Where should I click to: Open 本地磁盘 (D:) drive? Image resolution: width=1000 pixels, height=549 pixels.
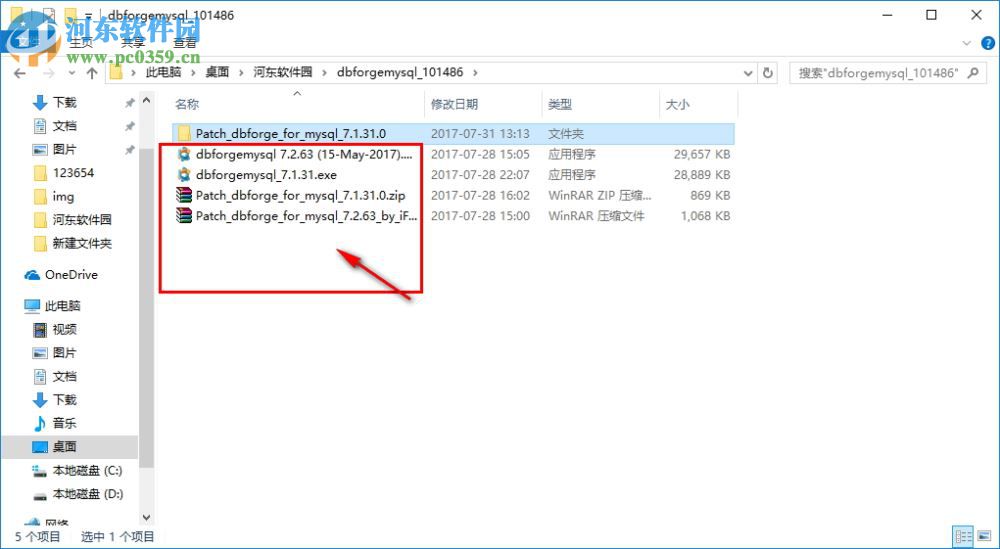pos(87,494)
